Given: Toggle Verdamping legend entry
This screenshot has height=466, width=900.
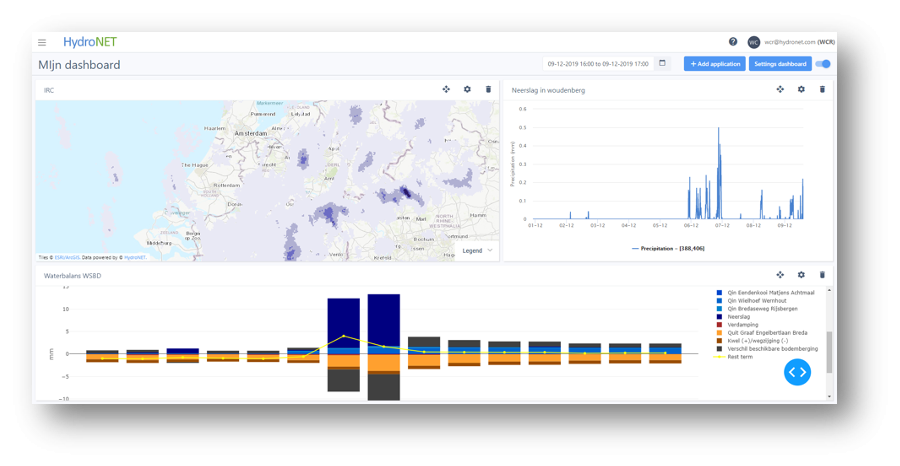Looking at the screenshot, I should tap(738, 325).
